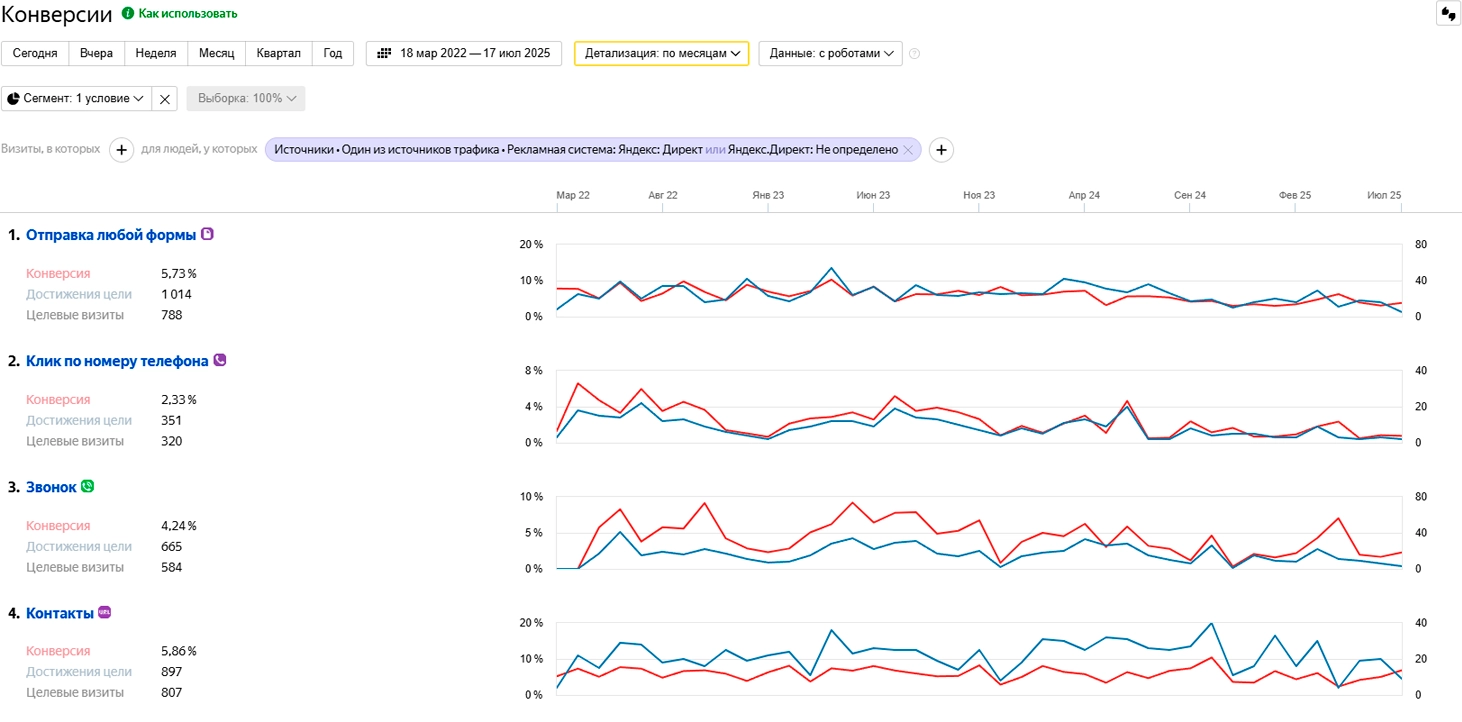This screenshot has height=722, width=1462.
Task: Select the Сегодня period tab
Action: tap(35, 53)
